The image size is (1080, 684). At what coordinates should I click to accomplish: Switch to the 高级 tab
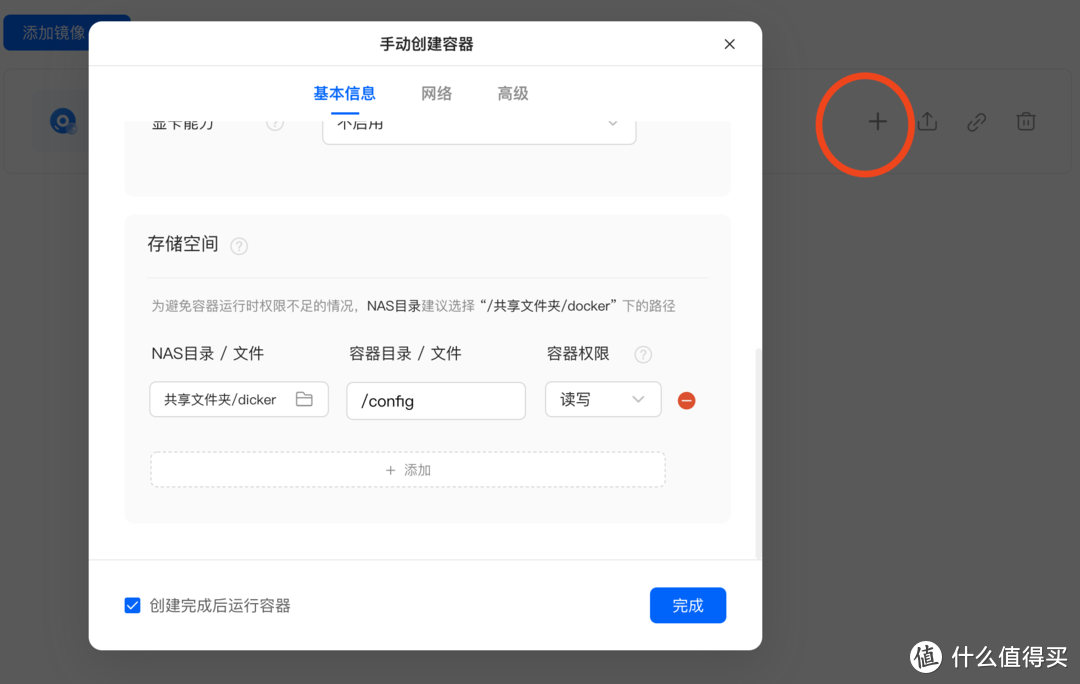(512, 93)
